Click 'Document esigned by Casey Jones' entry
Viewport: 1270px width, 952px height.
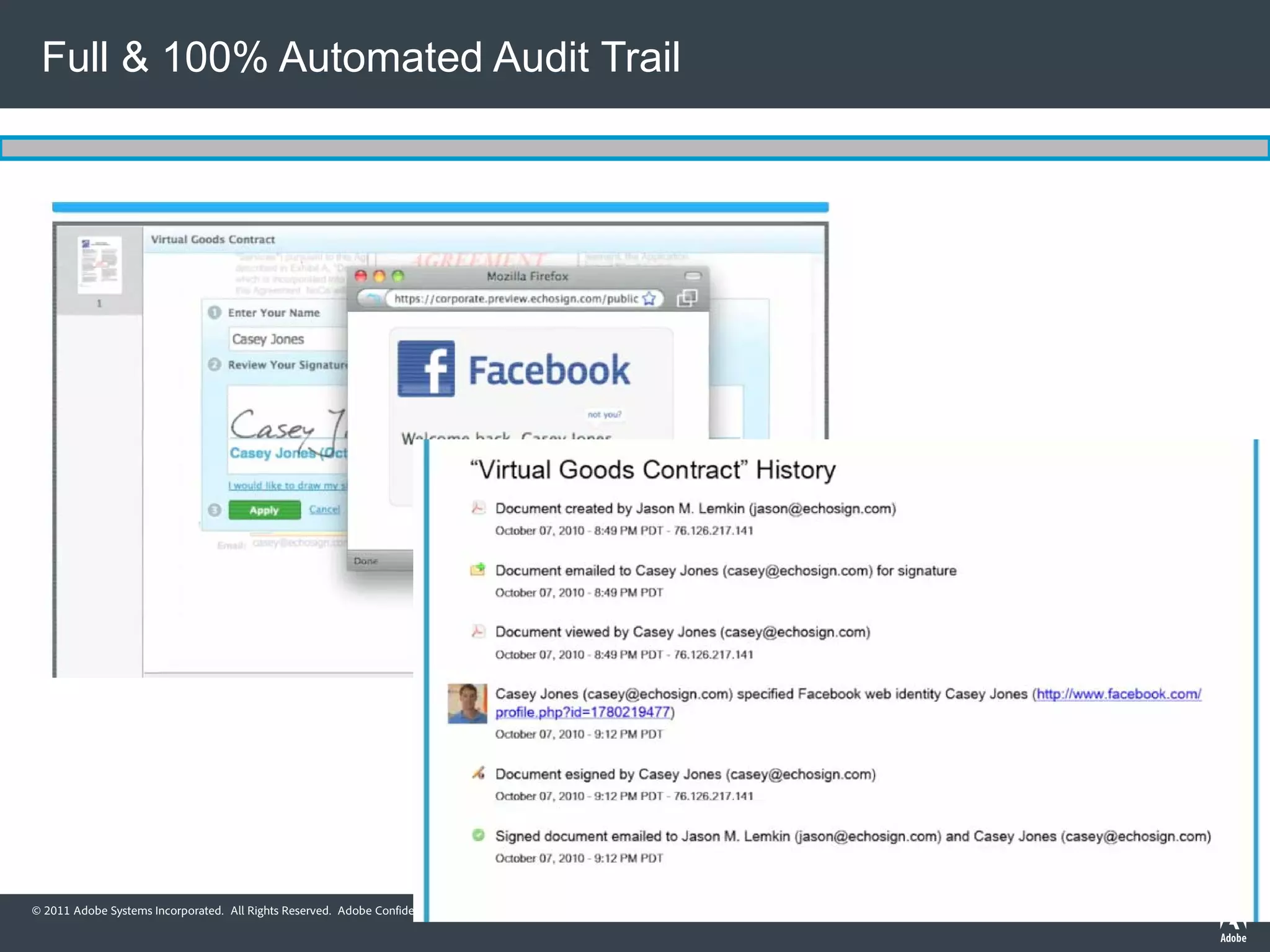[686, 774]
